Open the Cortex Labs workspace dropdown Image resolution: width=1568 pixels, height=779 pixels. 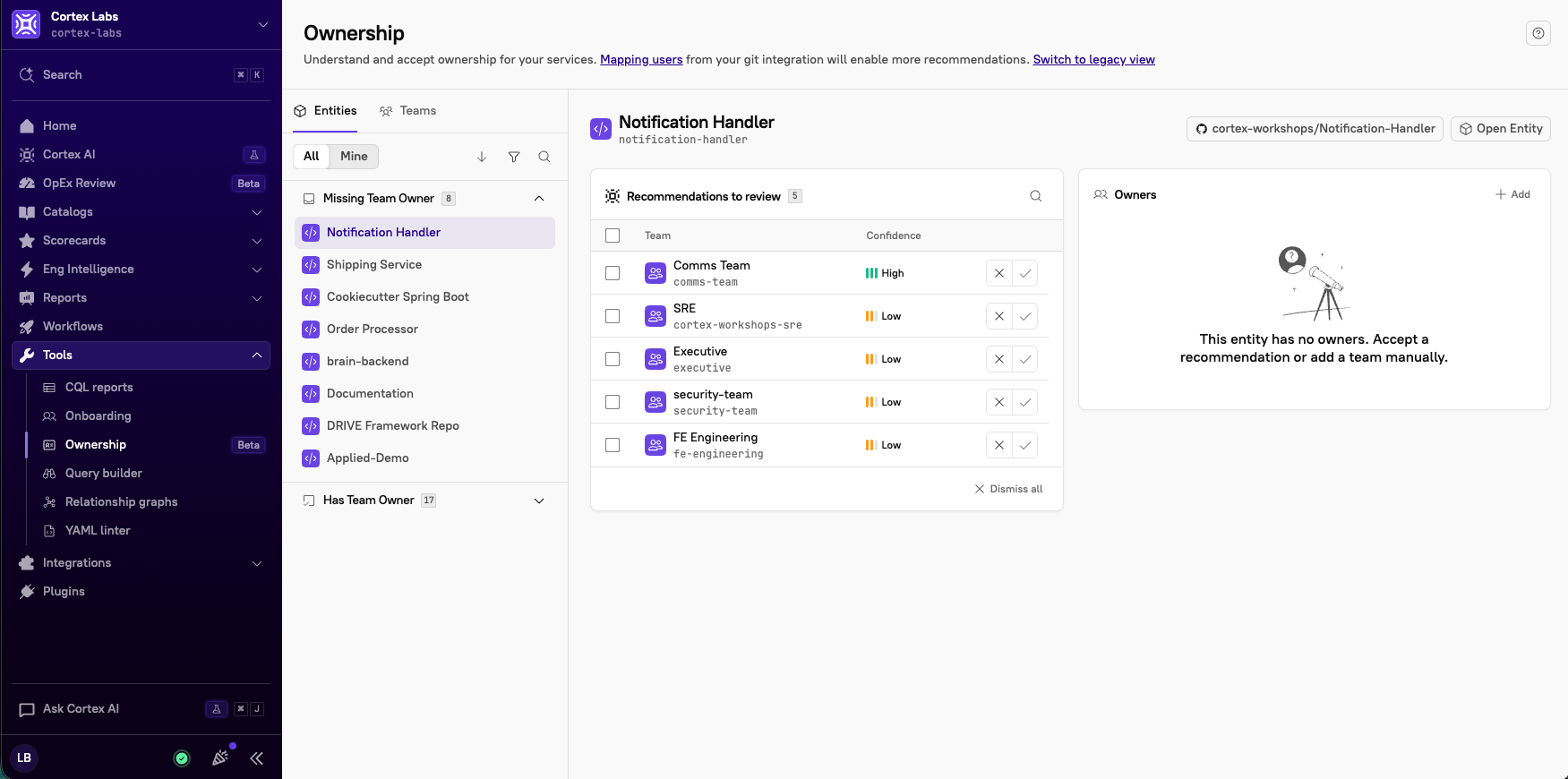coord(262,24)
